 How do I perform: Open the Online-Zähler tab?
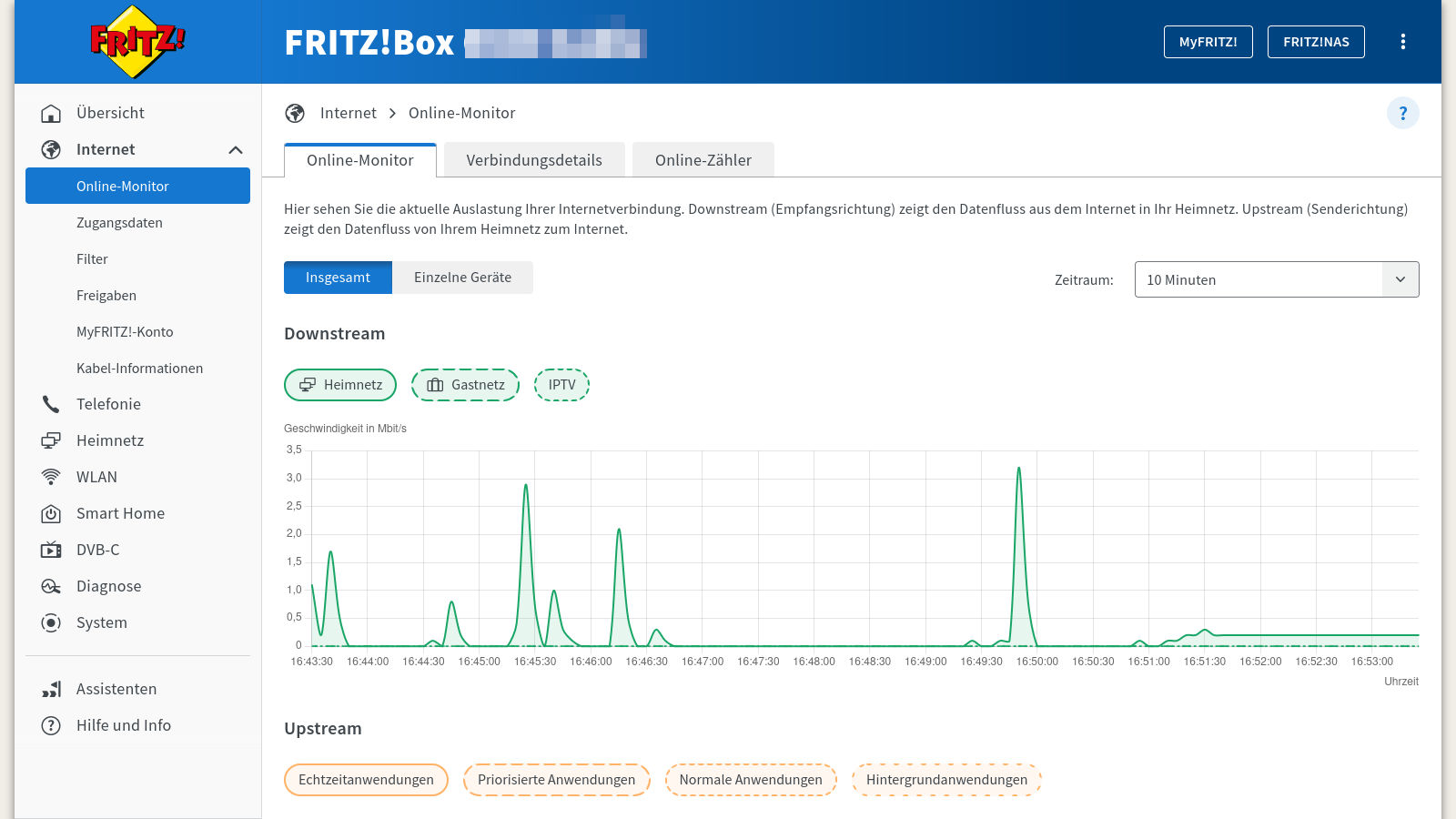[703, 159]
